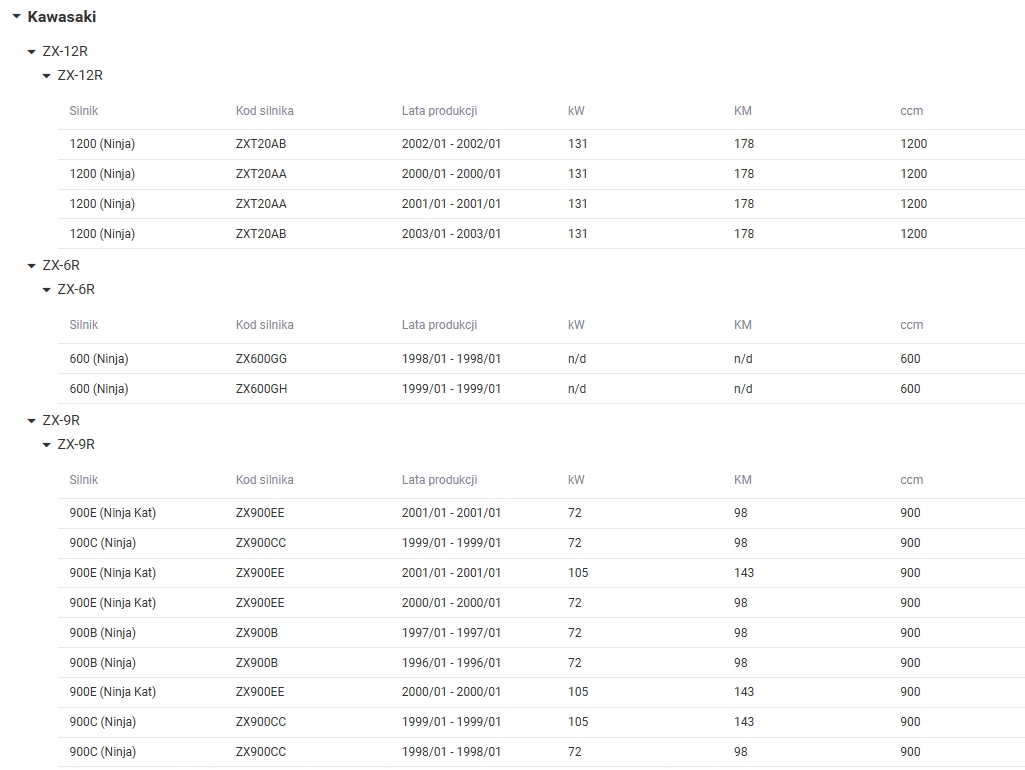Click "2001/01 - 2001/01" in the ZXT20AA row
The image size is (1025, 770).
click(451, 204)
